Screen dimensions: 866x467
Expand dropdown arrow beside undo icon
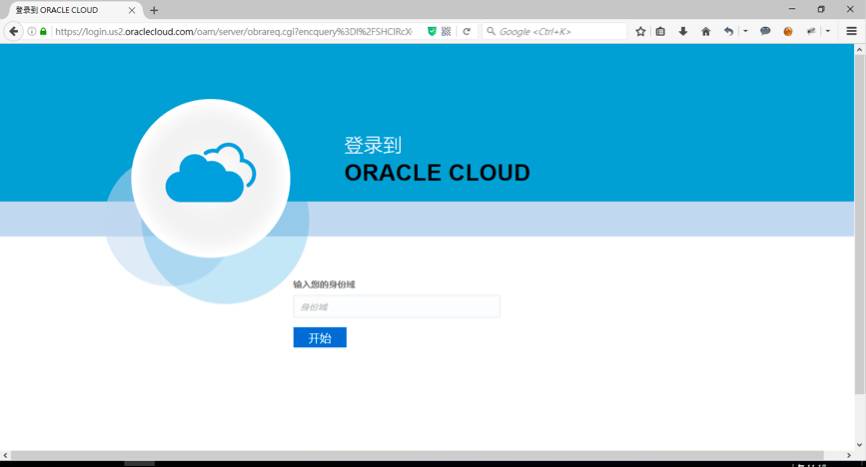(745, 31)
